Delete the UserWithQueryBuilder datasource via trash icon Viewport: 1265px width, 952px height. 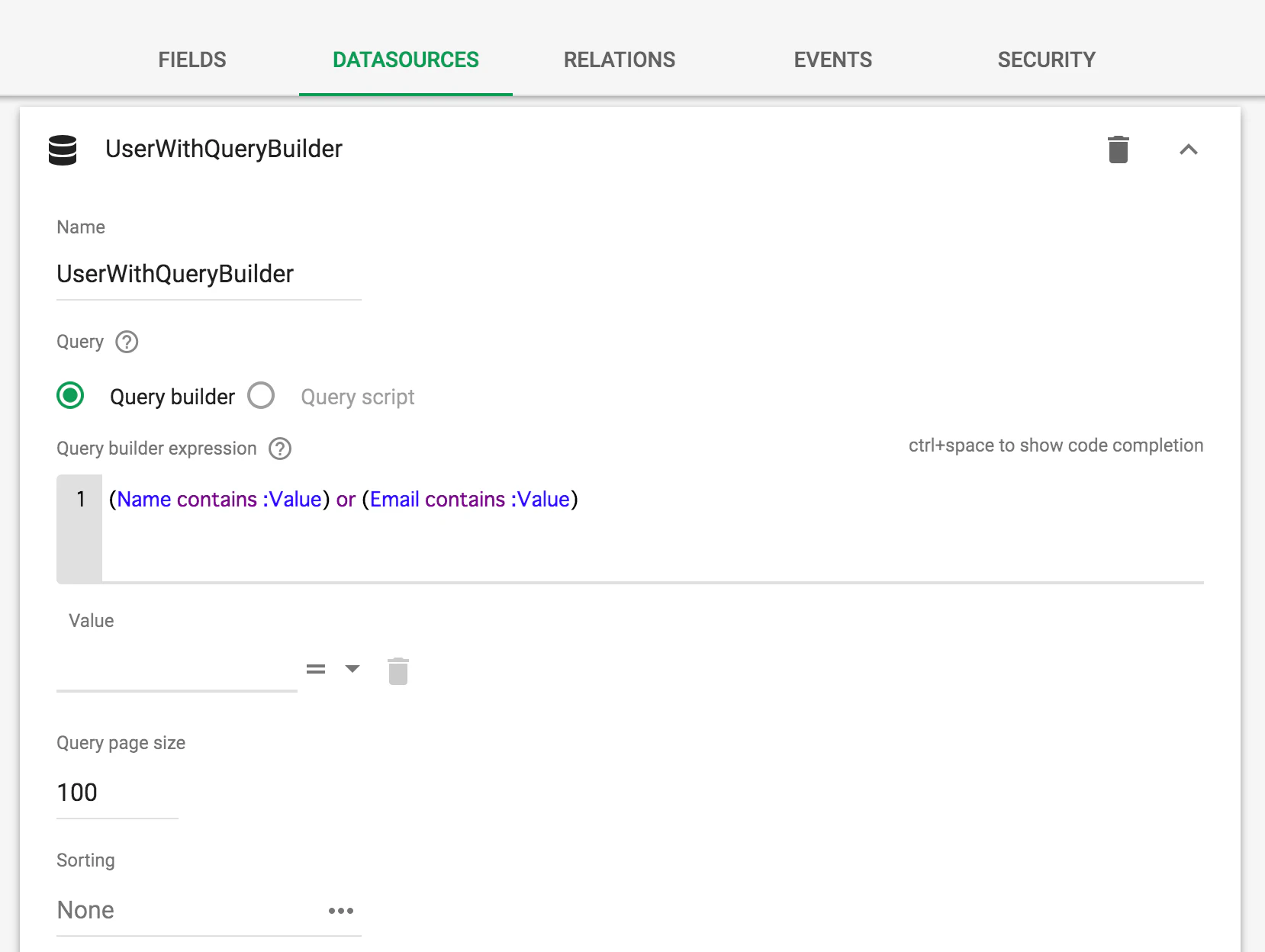(1118, 149)
